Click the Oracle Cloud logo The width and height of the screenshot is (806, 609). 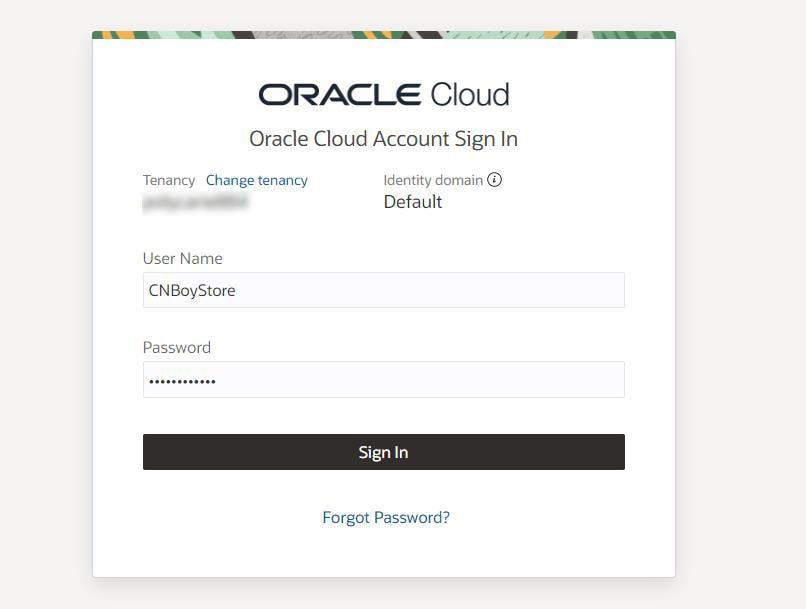384,95
